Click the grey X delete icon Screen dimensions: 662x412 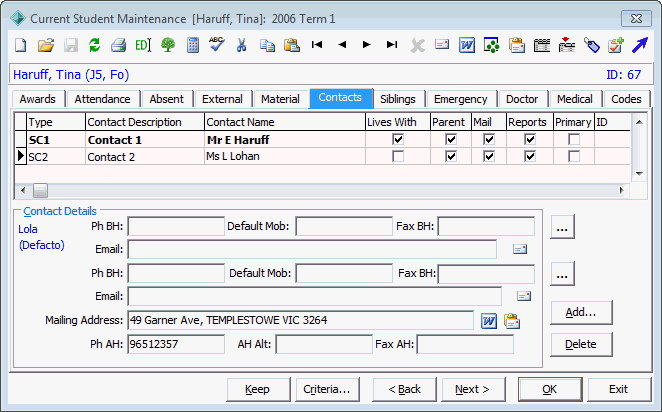click(x=418, y=45)
